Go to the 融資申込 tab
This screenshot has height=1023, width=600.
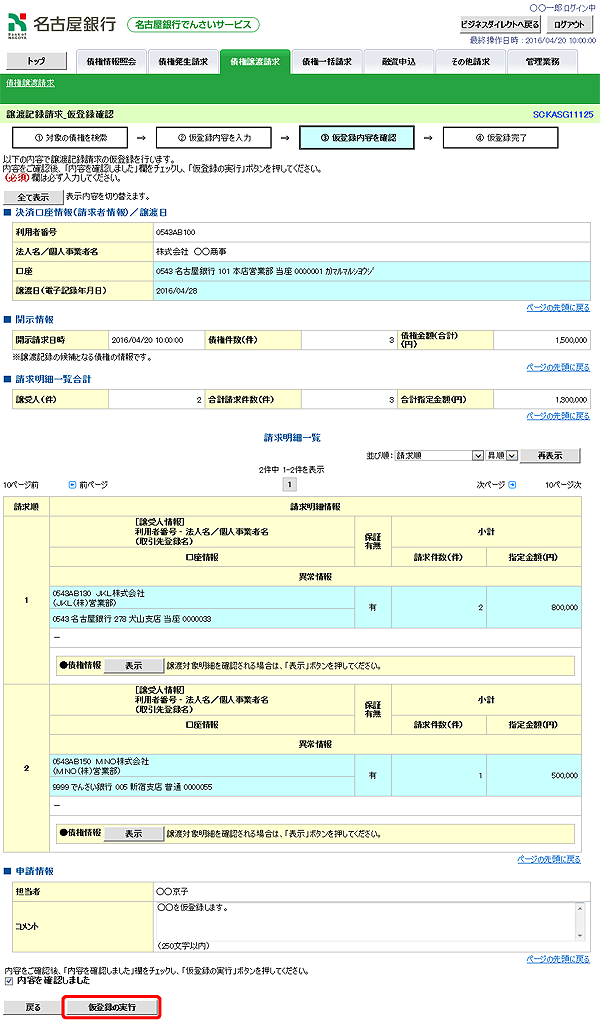click(x=398, y=61)
